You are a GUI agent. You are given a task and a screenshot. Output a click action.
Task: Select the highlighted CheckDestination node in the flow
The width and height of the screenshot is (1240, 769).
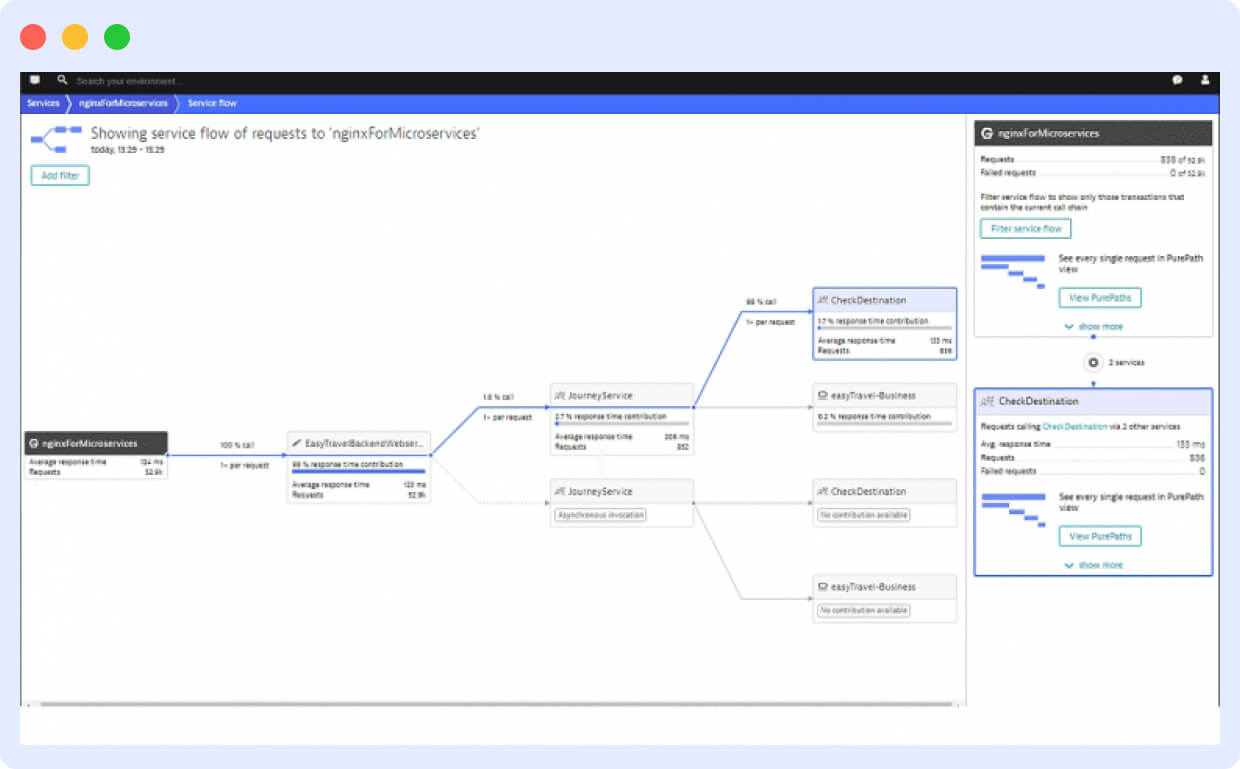pyautogui.click(x=885, y=324)
